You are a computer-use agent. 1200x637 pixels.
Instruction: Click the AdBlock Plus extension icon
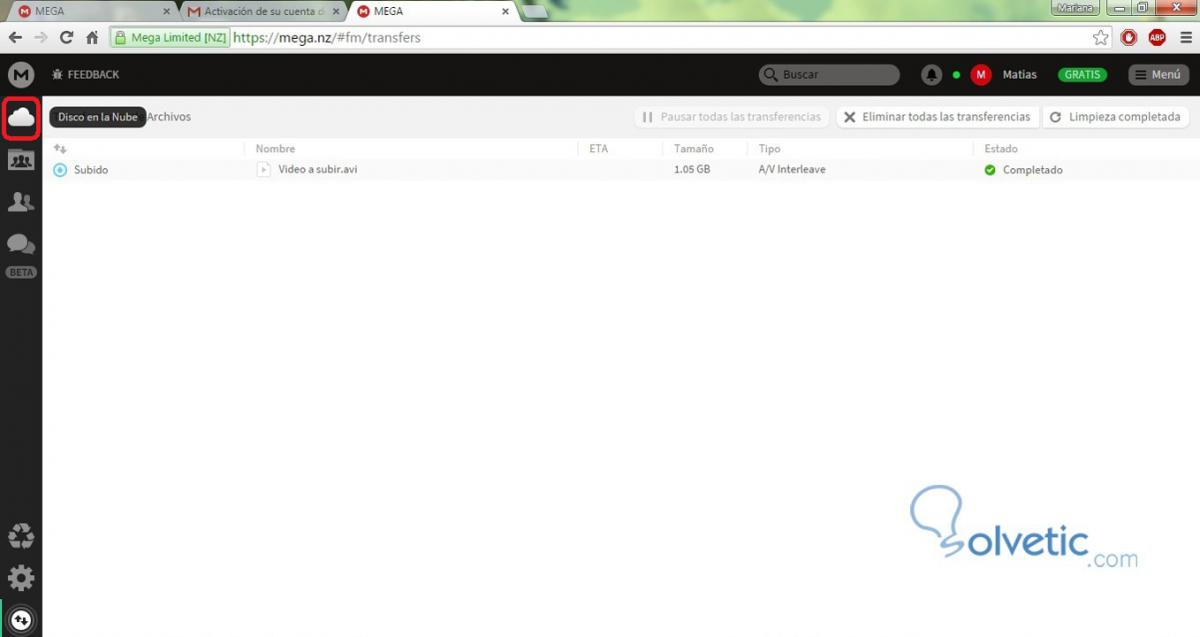point(1157,38)
